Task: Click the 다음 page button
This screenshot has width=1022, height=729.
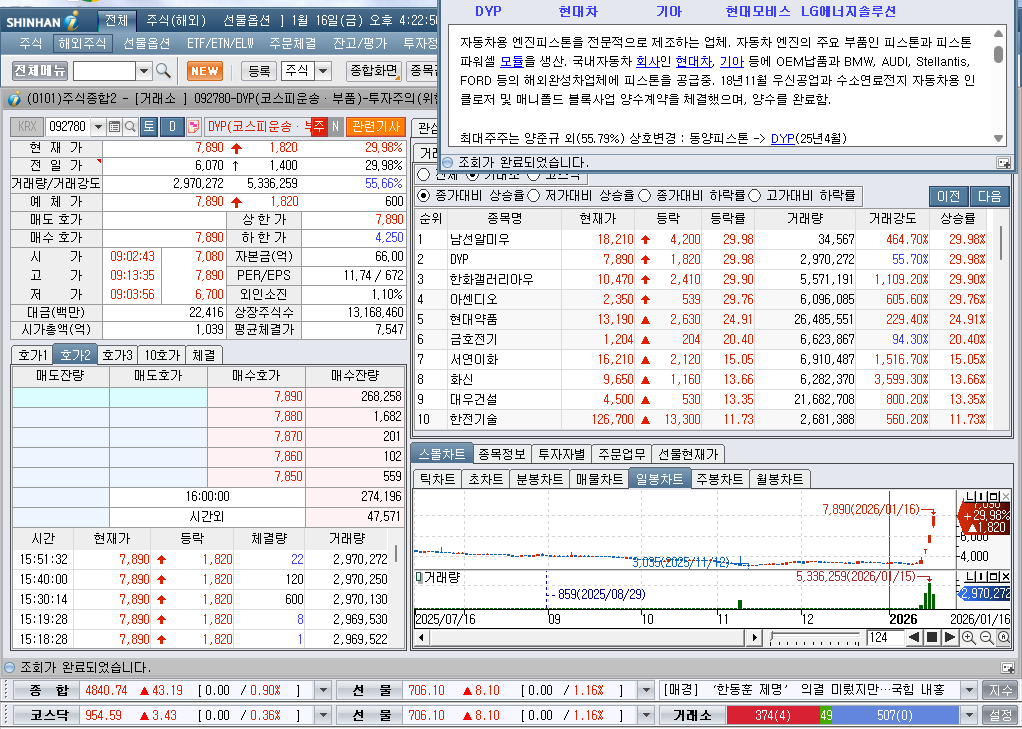Action: 989,196
